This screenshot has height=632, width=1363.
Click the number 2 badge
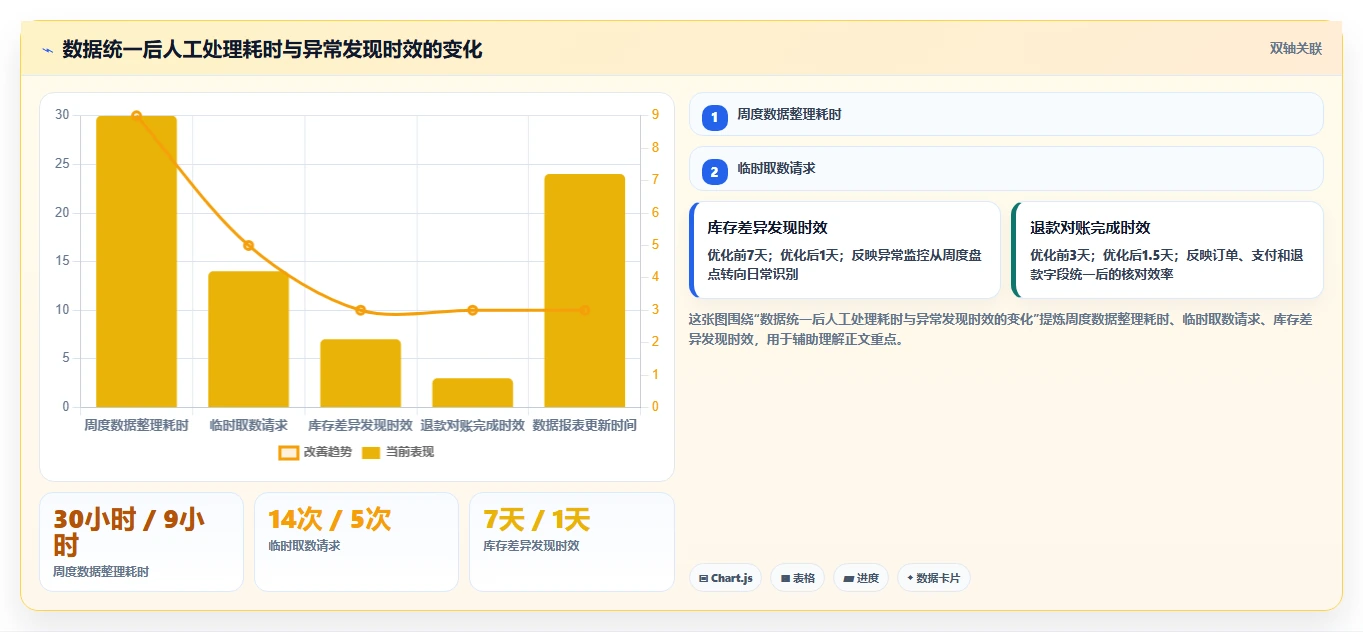point(714,172)
